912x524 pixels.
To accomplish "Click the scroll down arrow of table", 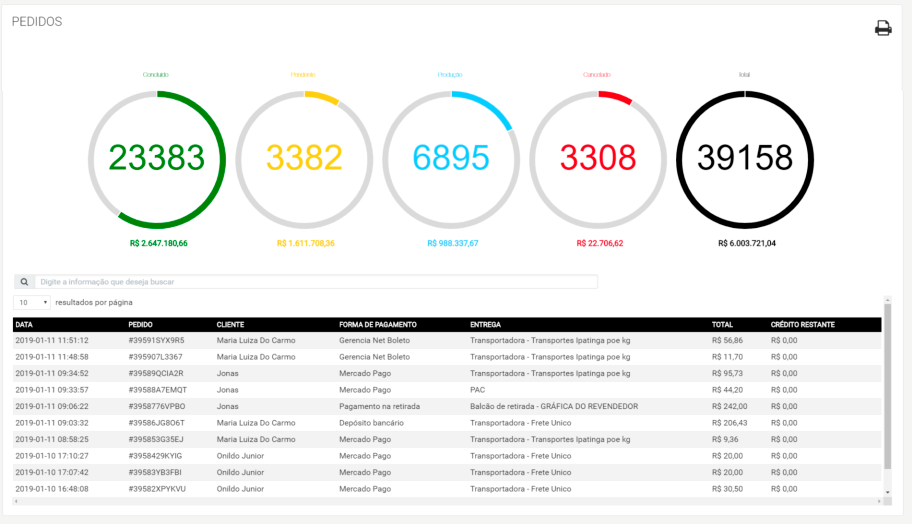I will pos(888,492).
